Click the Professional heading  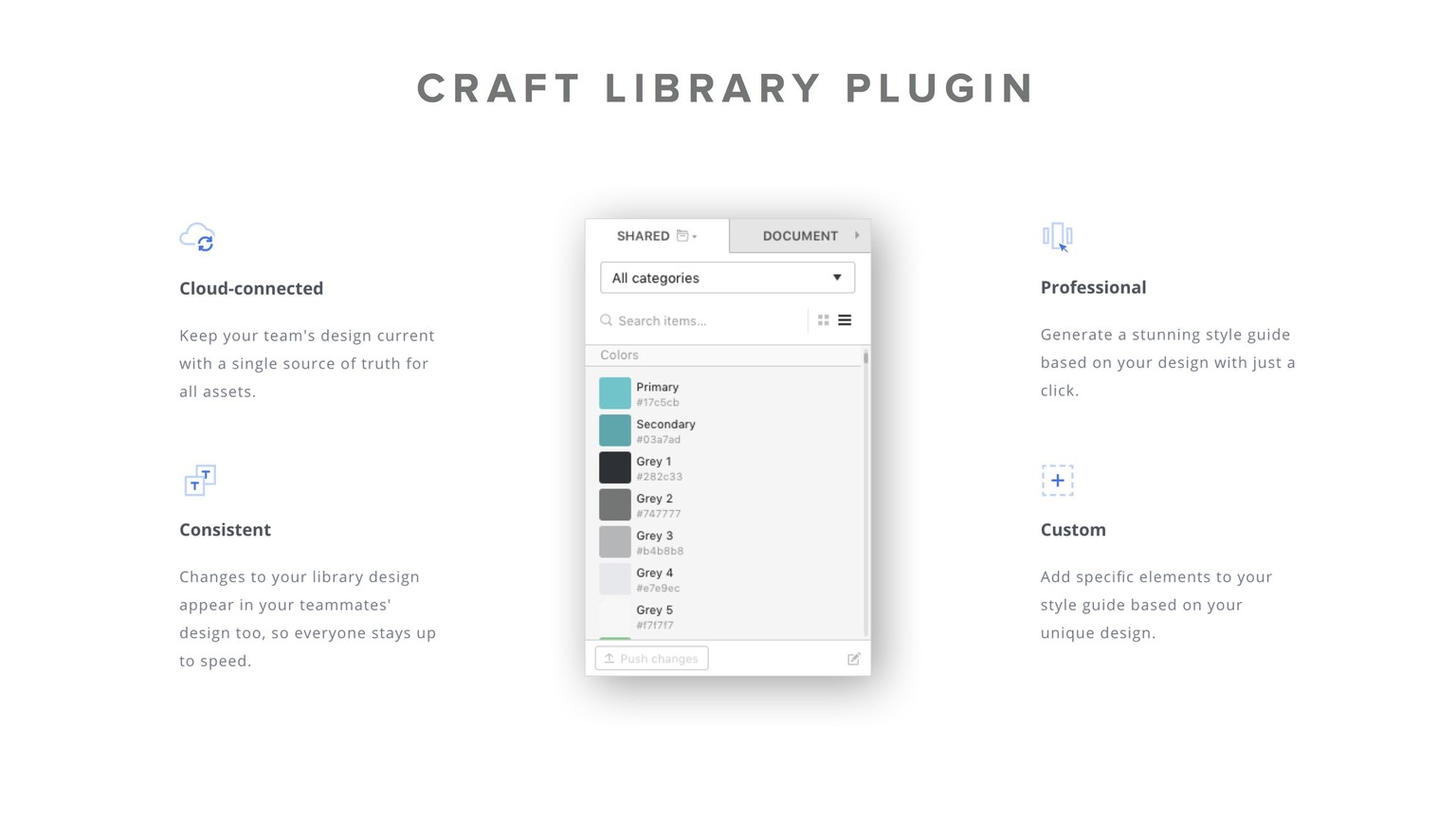pos(1093,287)
